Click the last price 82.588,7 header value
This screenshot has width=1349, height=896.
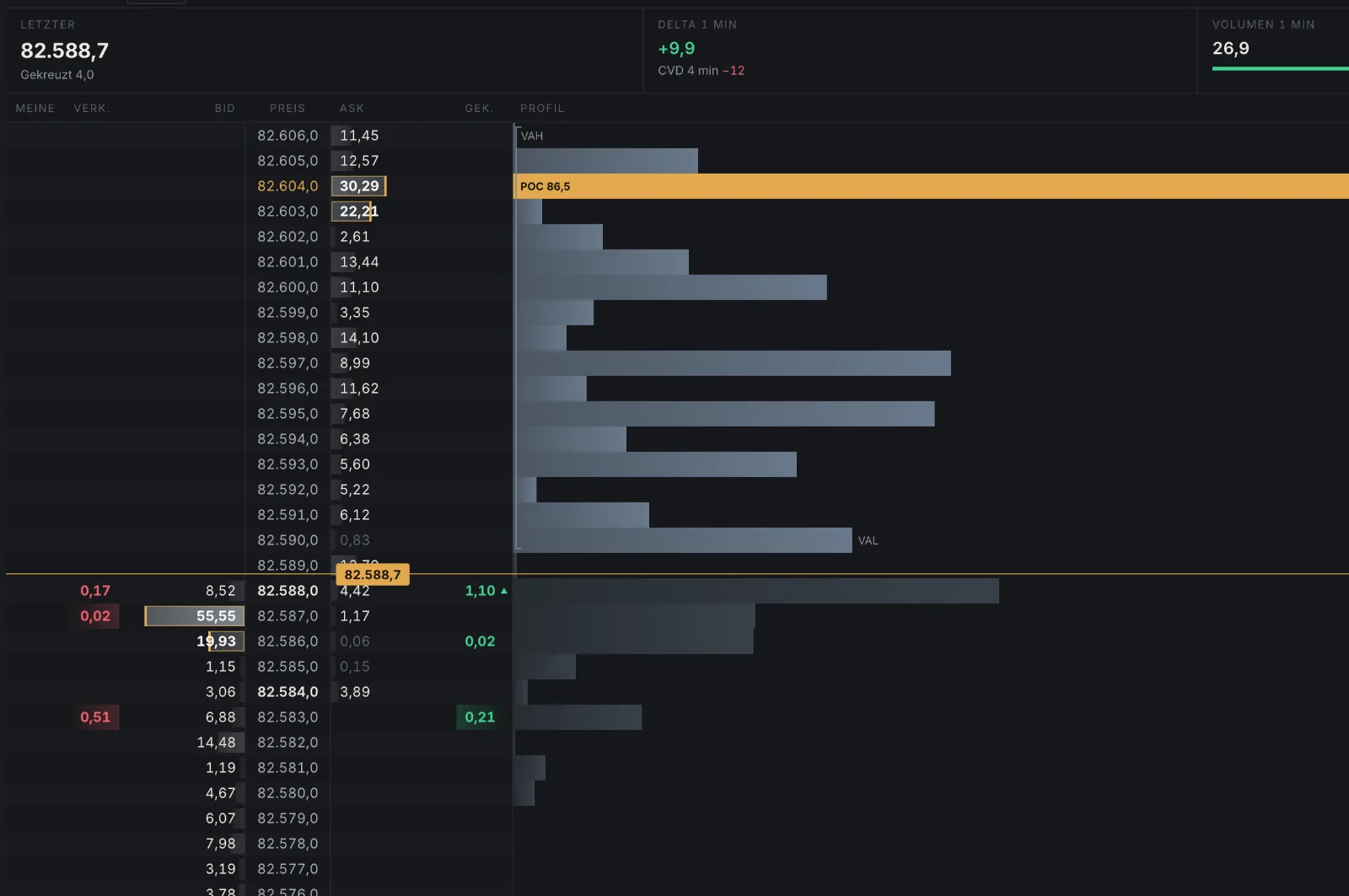pos(65,51)
